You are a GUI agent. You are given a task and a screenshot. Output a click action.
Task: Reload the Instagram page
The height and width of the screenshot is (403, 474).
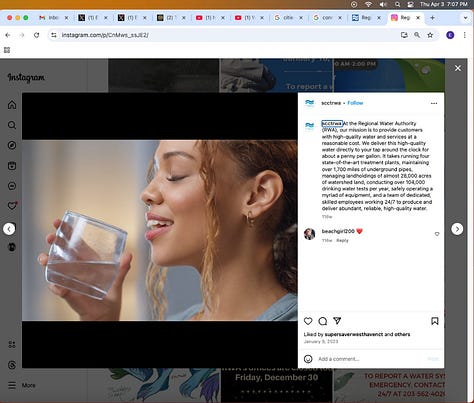(x=37, y=35)
